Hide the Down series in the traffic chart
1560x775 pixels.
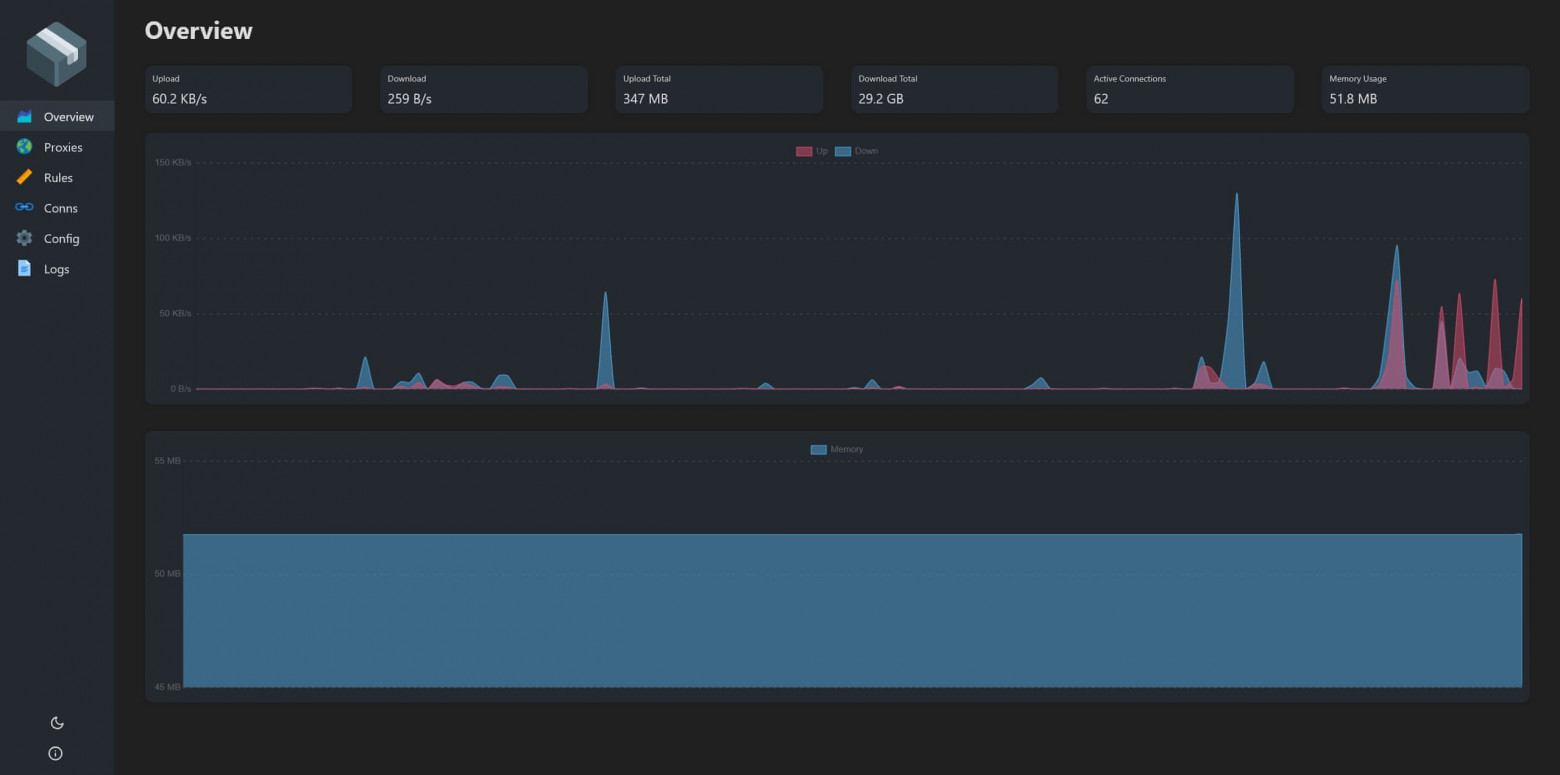click(858, 150)
